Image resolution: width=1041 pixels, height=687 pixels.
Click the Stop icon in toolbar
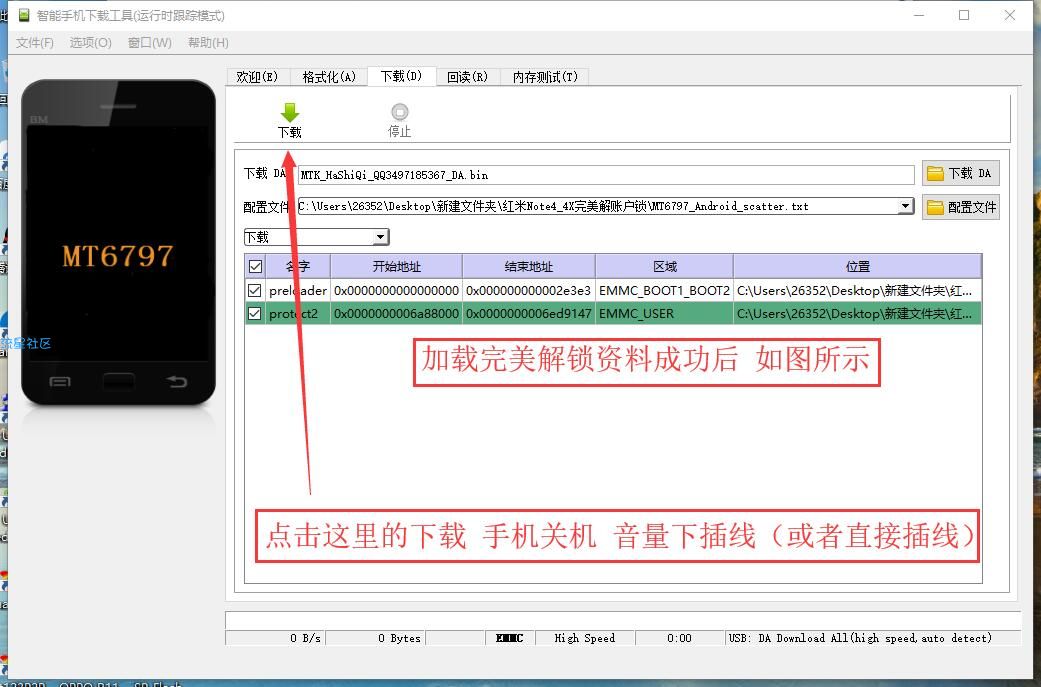tap(400, 112)
